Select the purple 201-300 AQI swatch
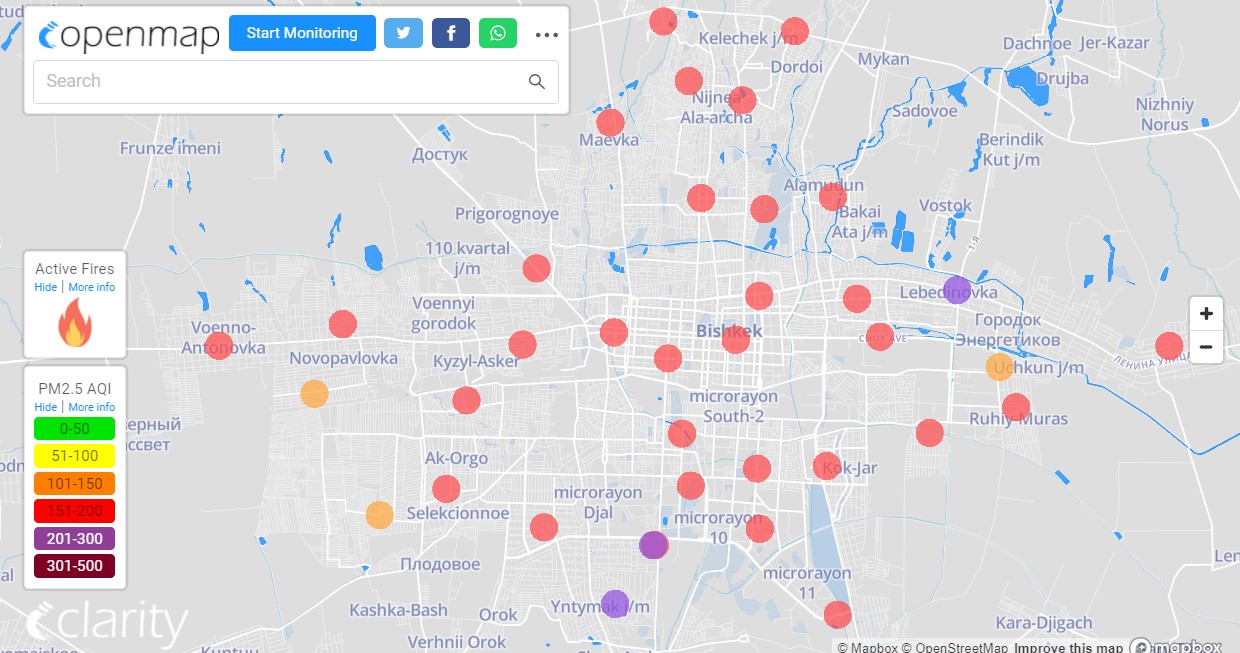 click(x=74, y=539)
